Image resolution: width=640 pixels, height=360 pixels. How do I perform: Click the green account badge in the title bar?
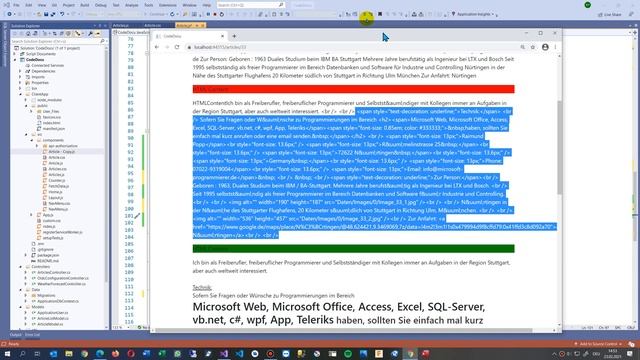(x=587, y=5)
